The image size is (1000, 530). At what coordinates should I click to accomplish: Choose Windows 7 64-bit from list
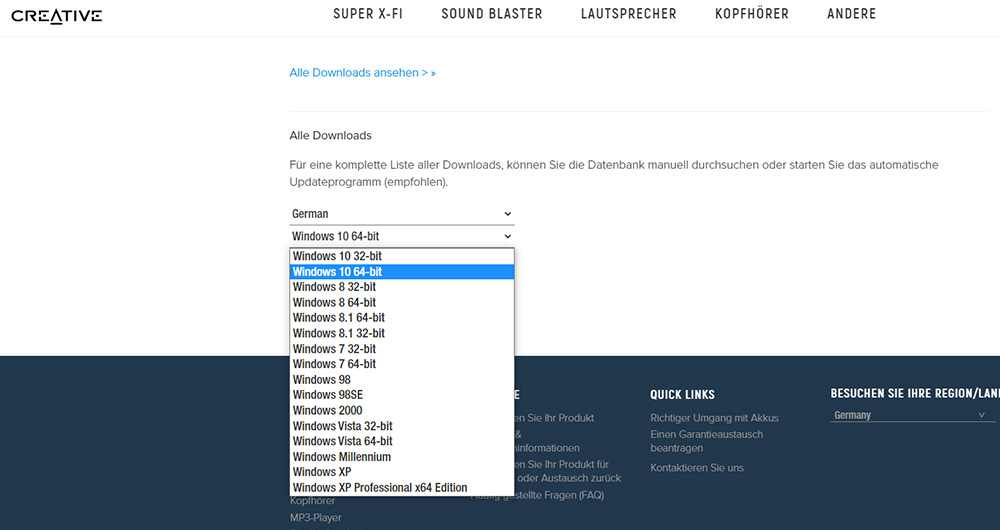pyautogui.click(x=334, y=364)
